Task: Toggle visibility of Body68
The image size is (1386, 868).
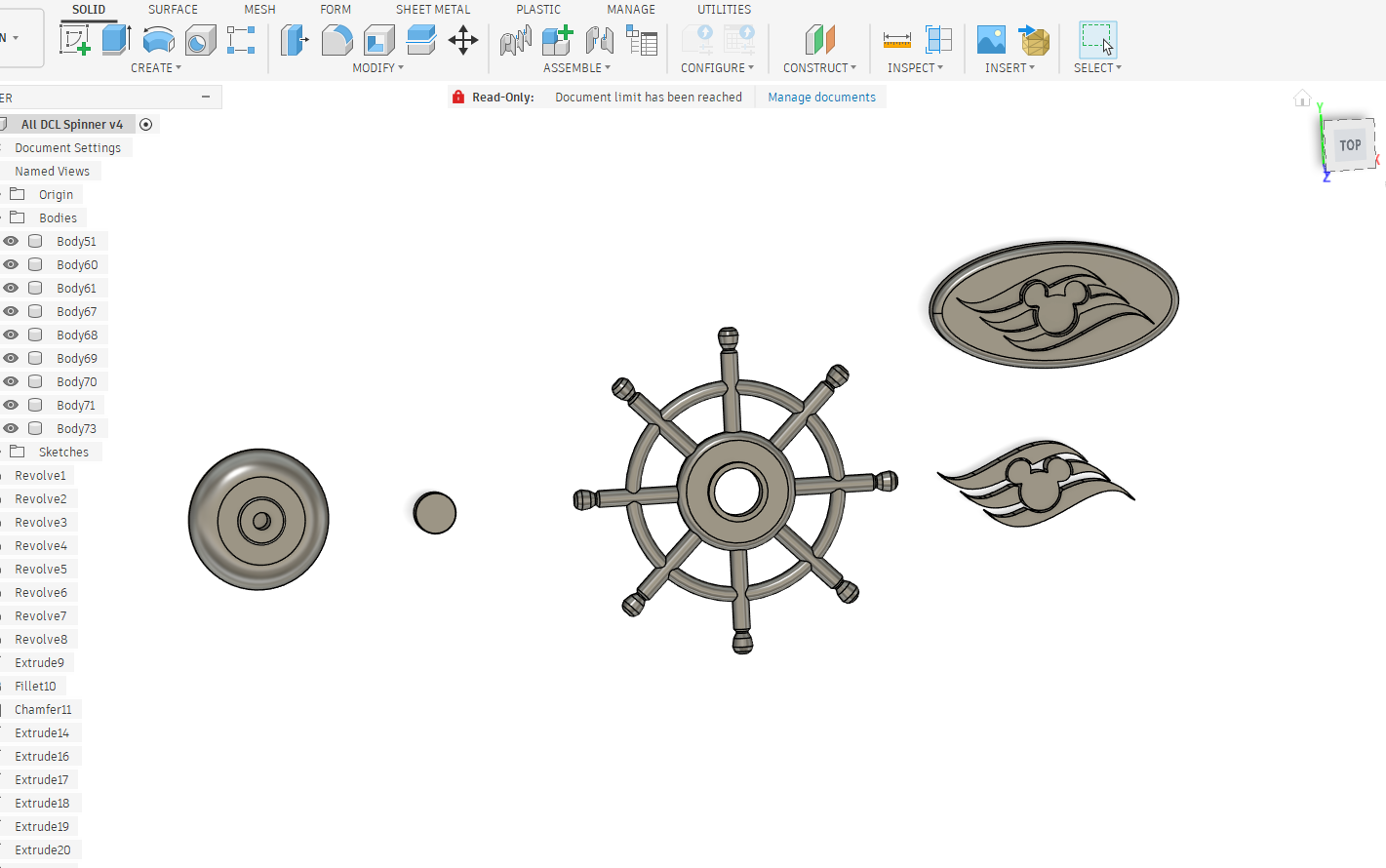Action: [11, 335]
